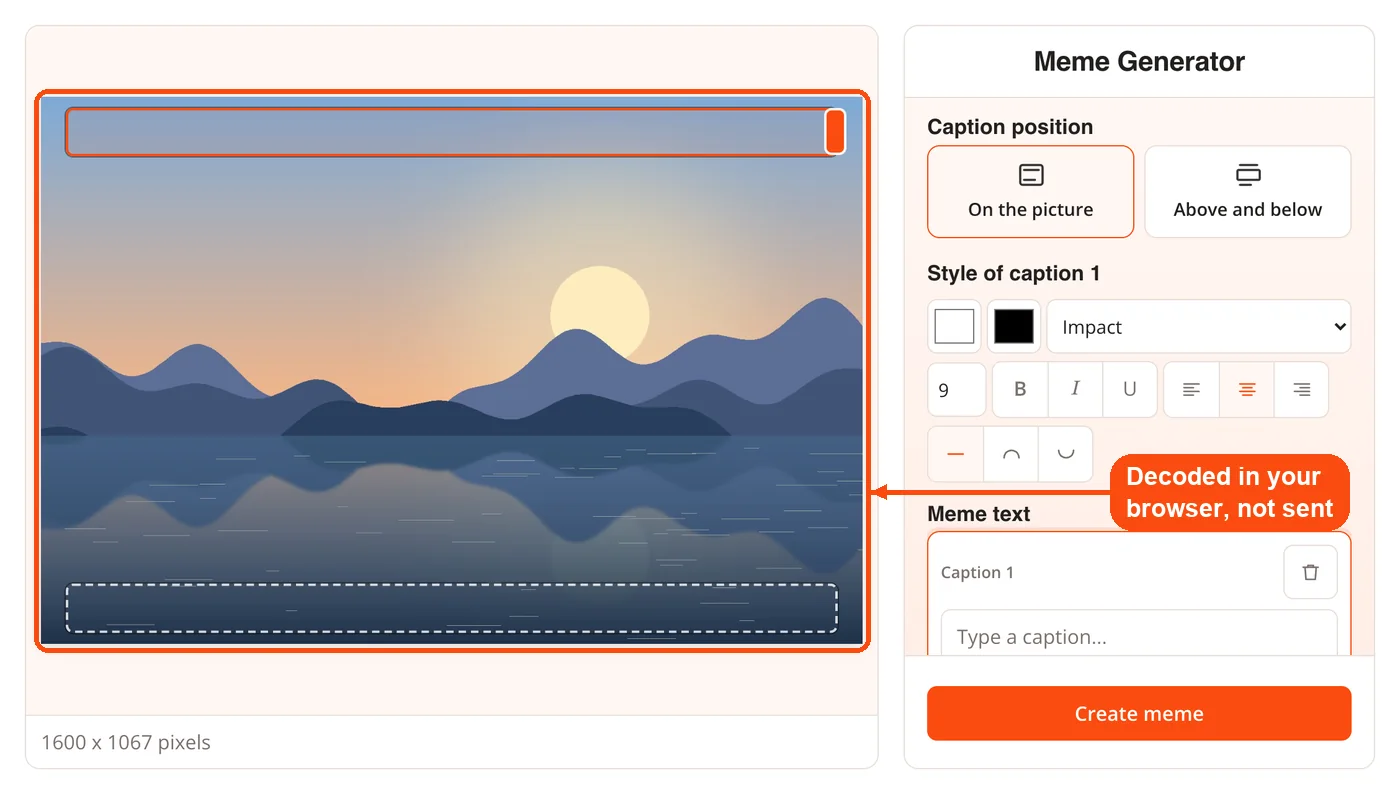Click the Create meme button

(x=1139, y=714)
